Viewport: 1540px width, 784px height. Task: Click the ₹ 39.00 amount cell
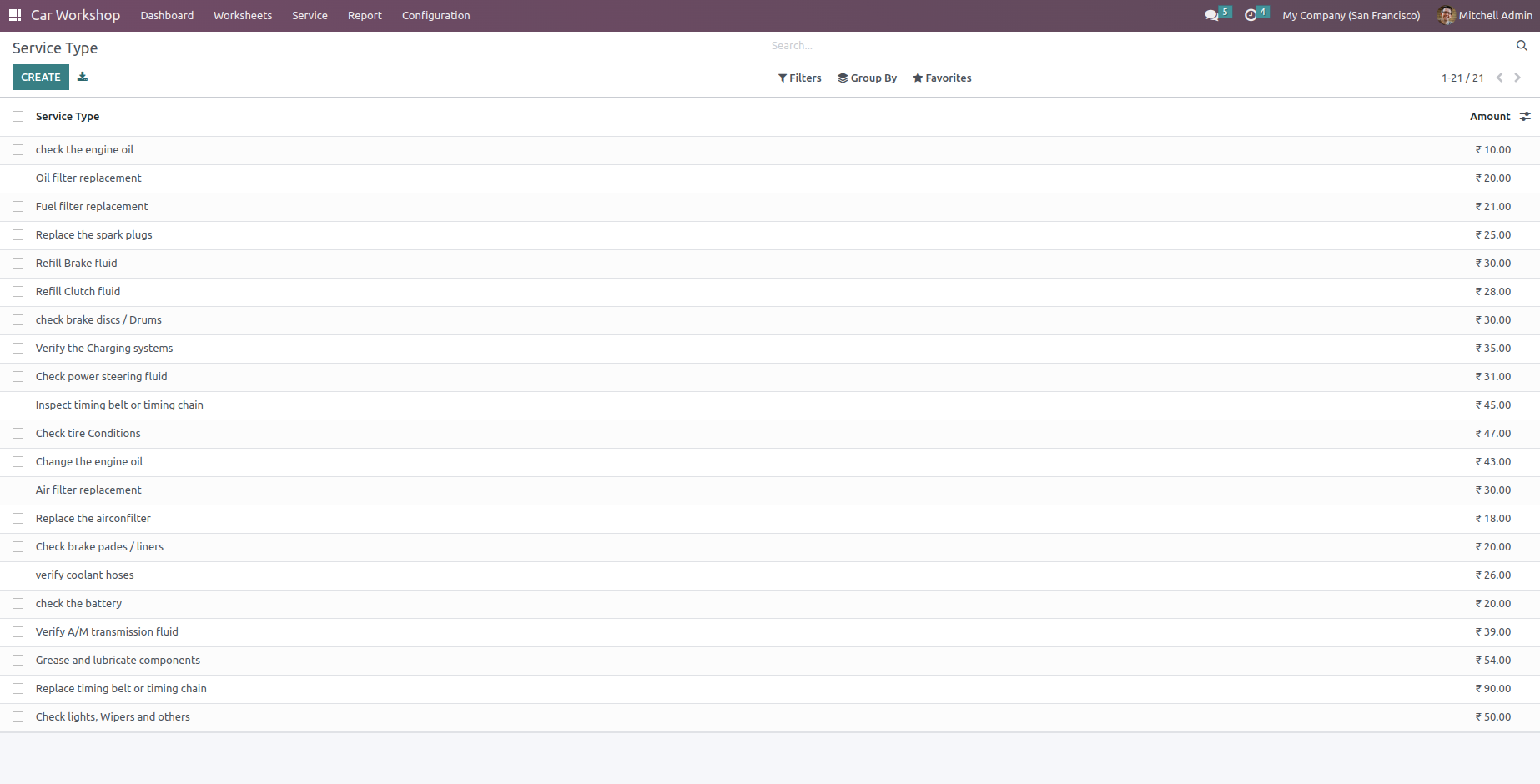(1492, 632)
